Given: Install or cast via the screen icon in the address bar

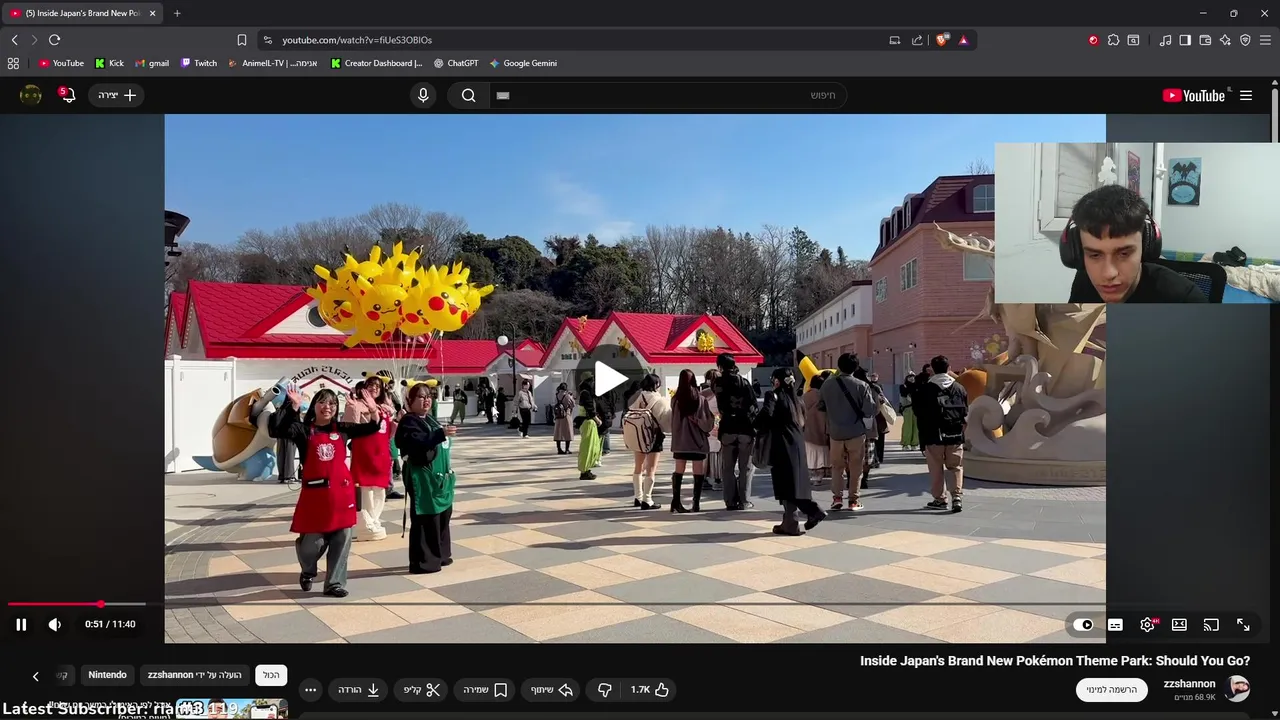Looking at the screenshot, I should [895, 40].
